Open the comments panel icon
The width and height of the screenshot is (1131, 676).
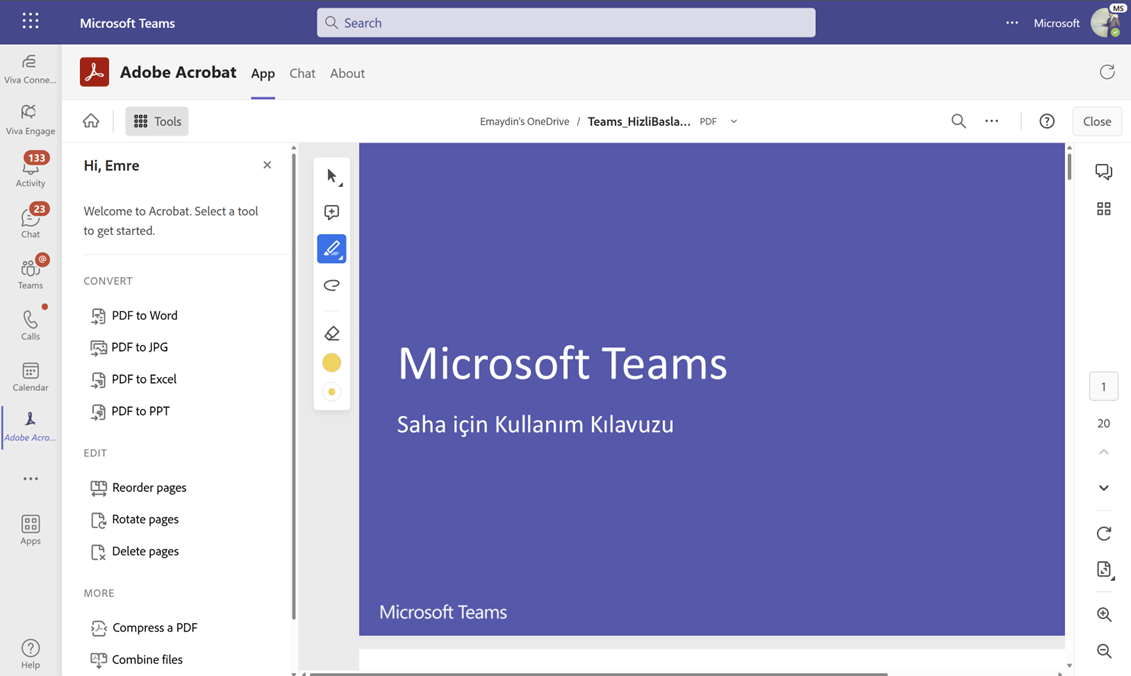click(x=1103, y=172)
